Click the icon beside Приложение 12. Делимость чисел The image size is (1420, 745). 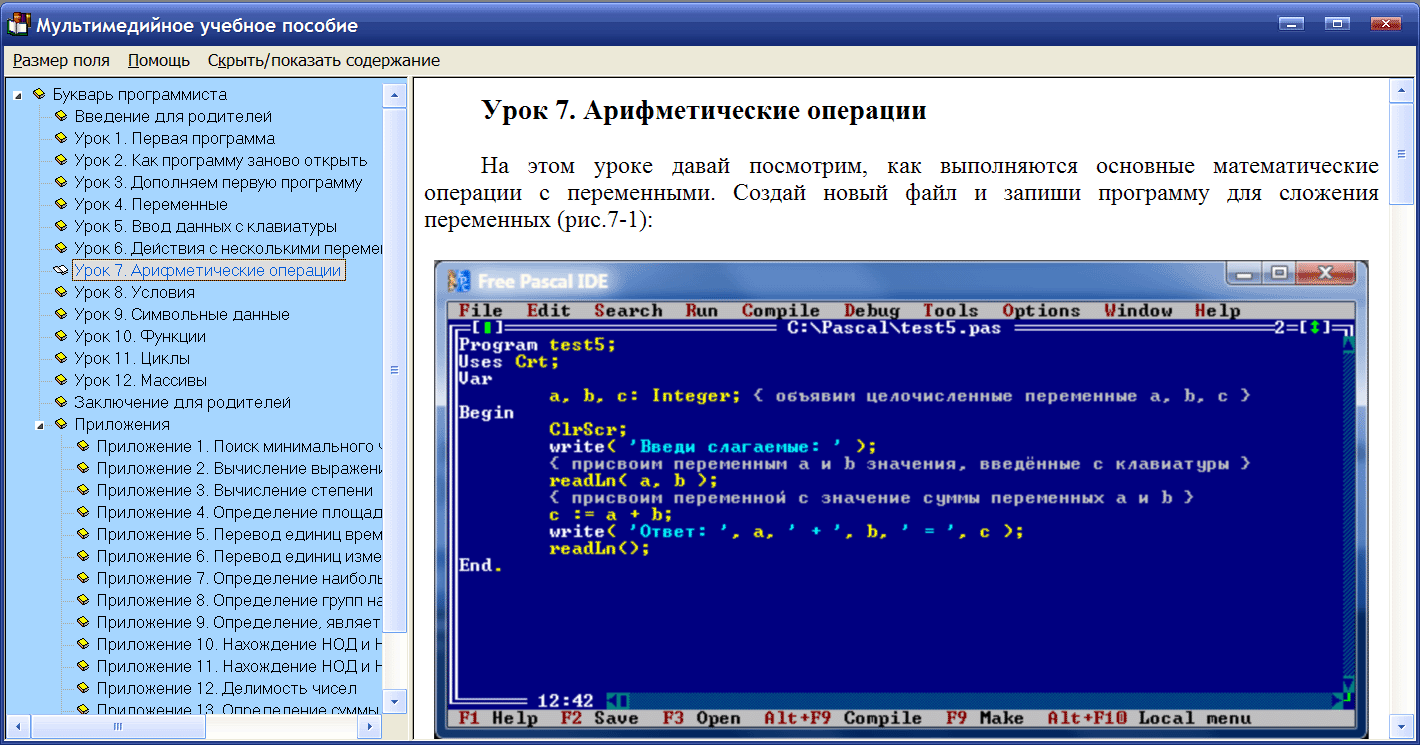[82, 688]
